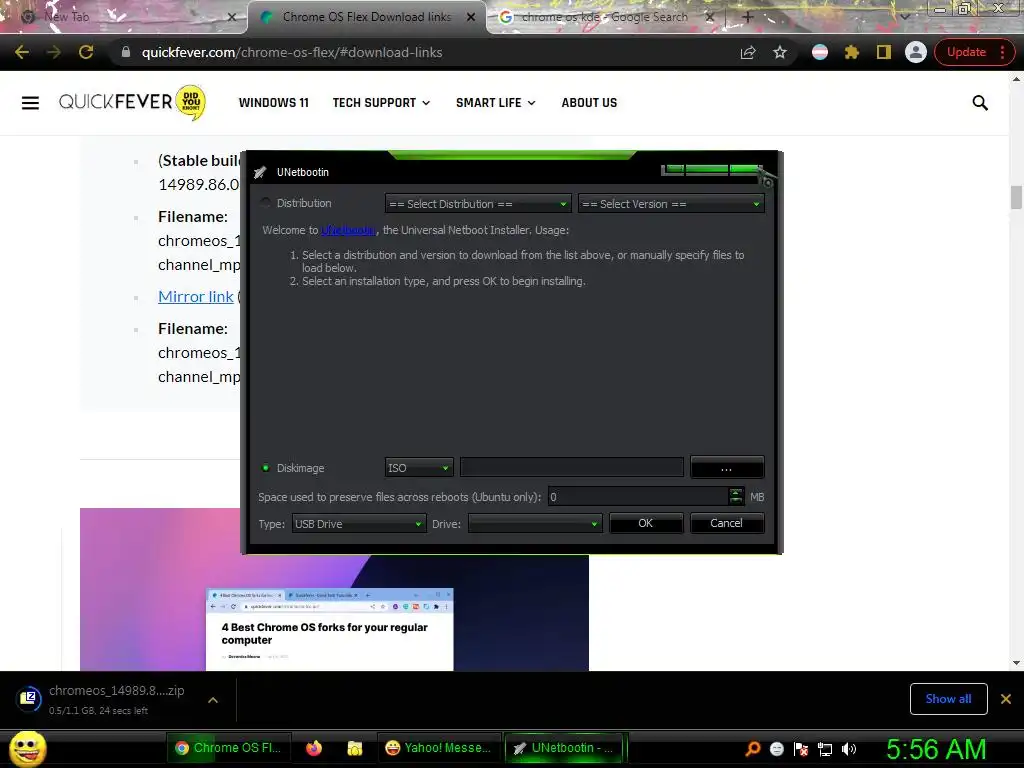Image resolution: width=1024 pixels, height=768 pixels.
Task: Open the ISO image type dropdown
Action: pyautogui.click(x=419, y=468)
